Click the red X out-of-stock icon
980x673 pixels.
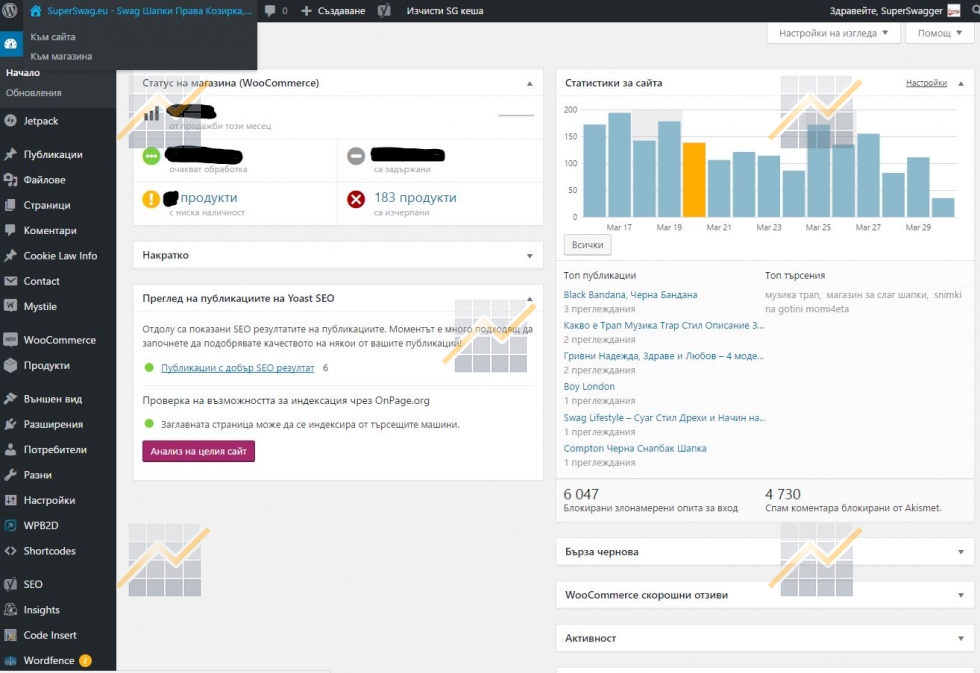356,199
